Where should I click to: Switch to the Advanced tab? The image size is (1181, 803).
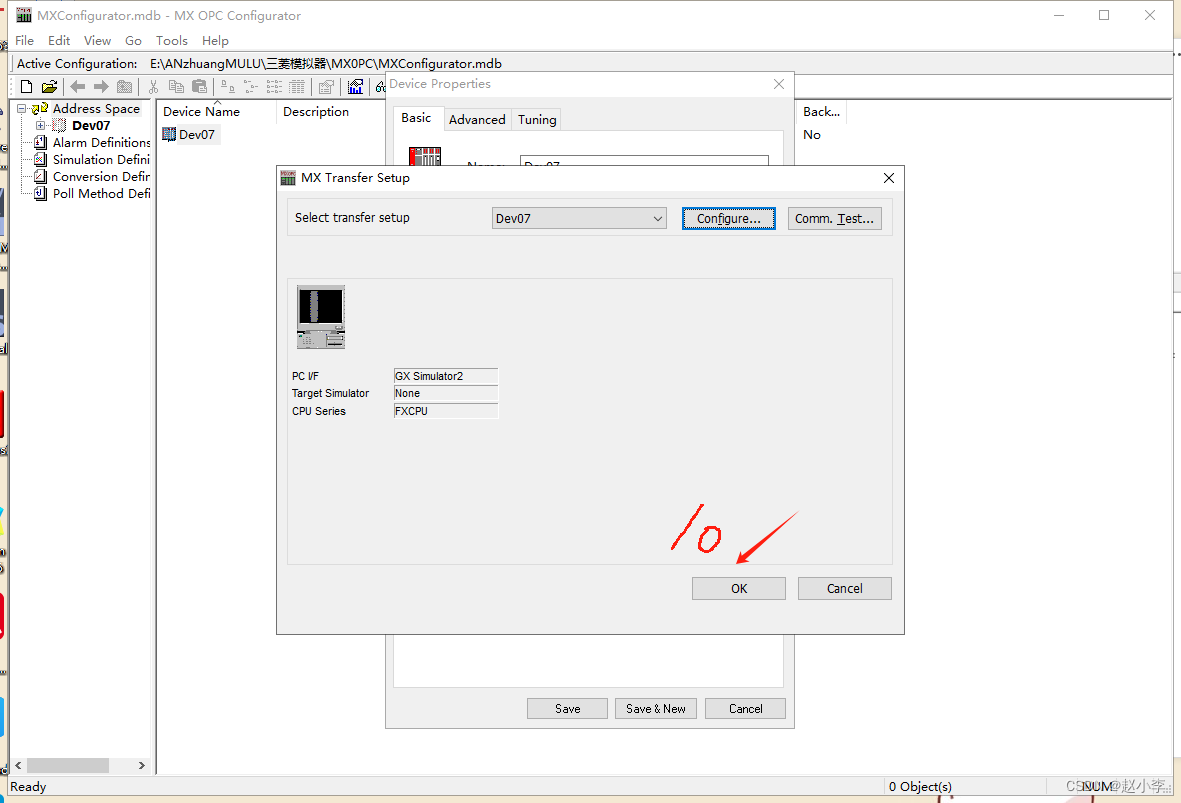coord(477,119)
